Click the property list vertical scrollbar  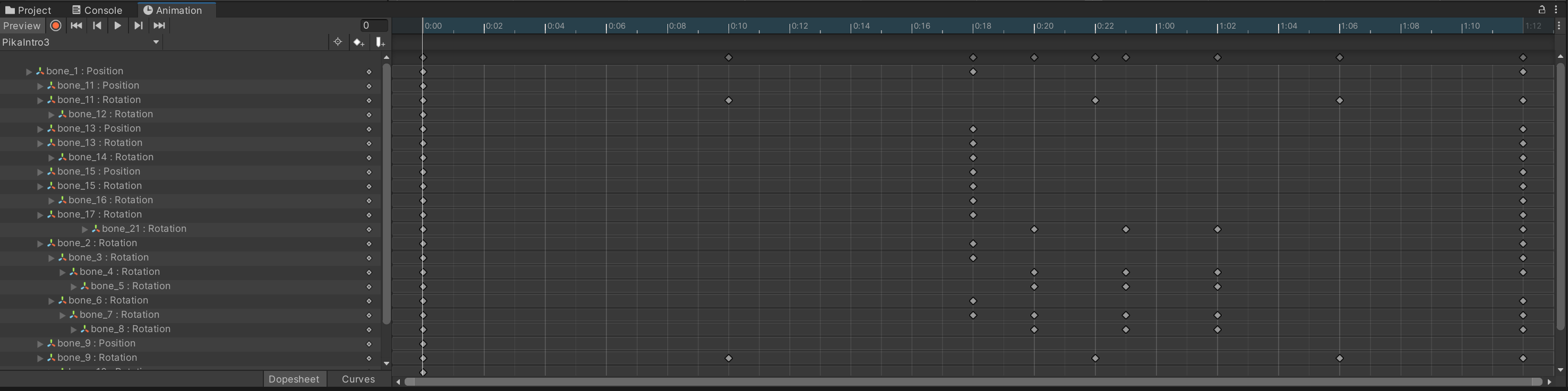(386, 193)
